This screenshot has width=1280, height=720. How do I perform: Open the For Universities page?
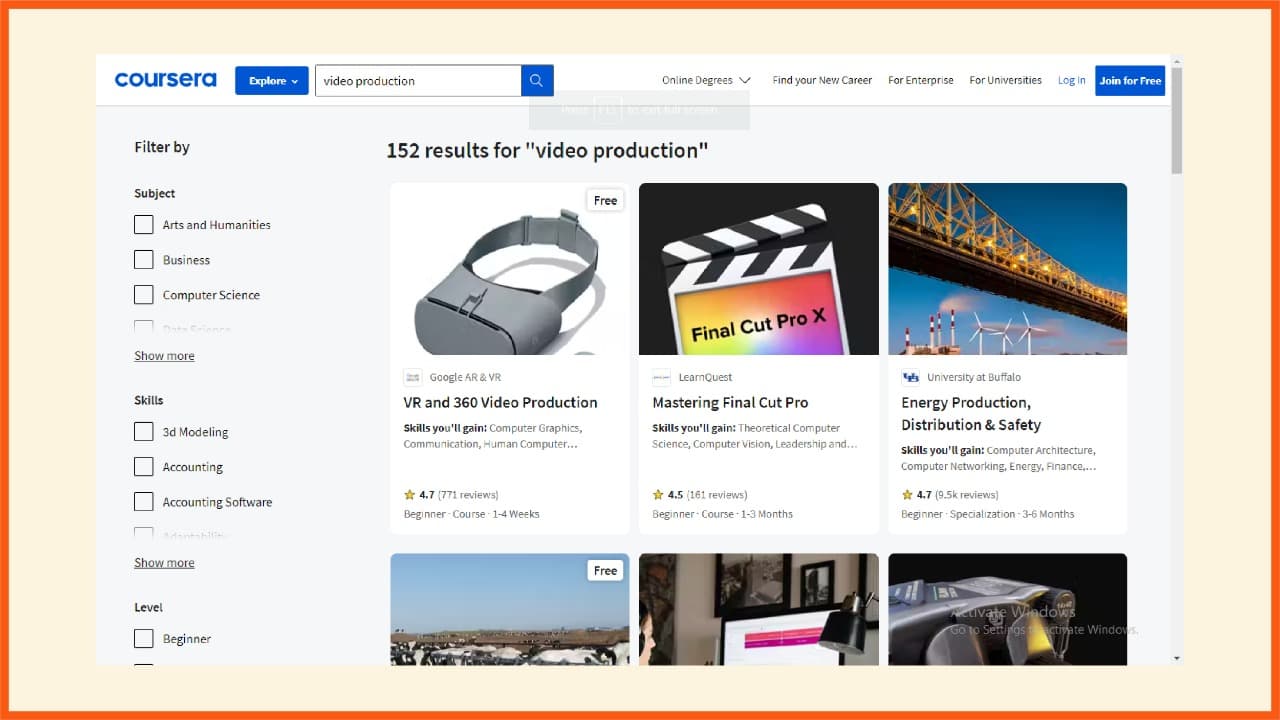pyautogui.click(x=1005, y=79)
